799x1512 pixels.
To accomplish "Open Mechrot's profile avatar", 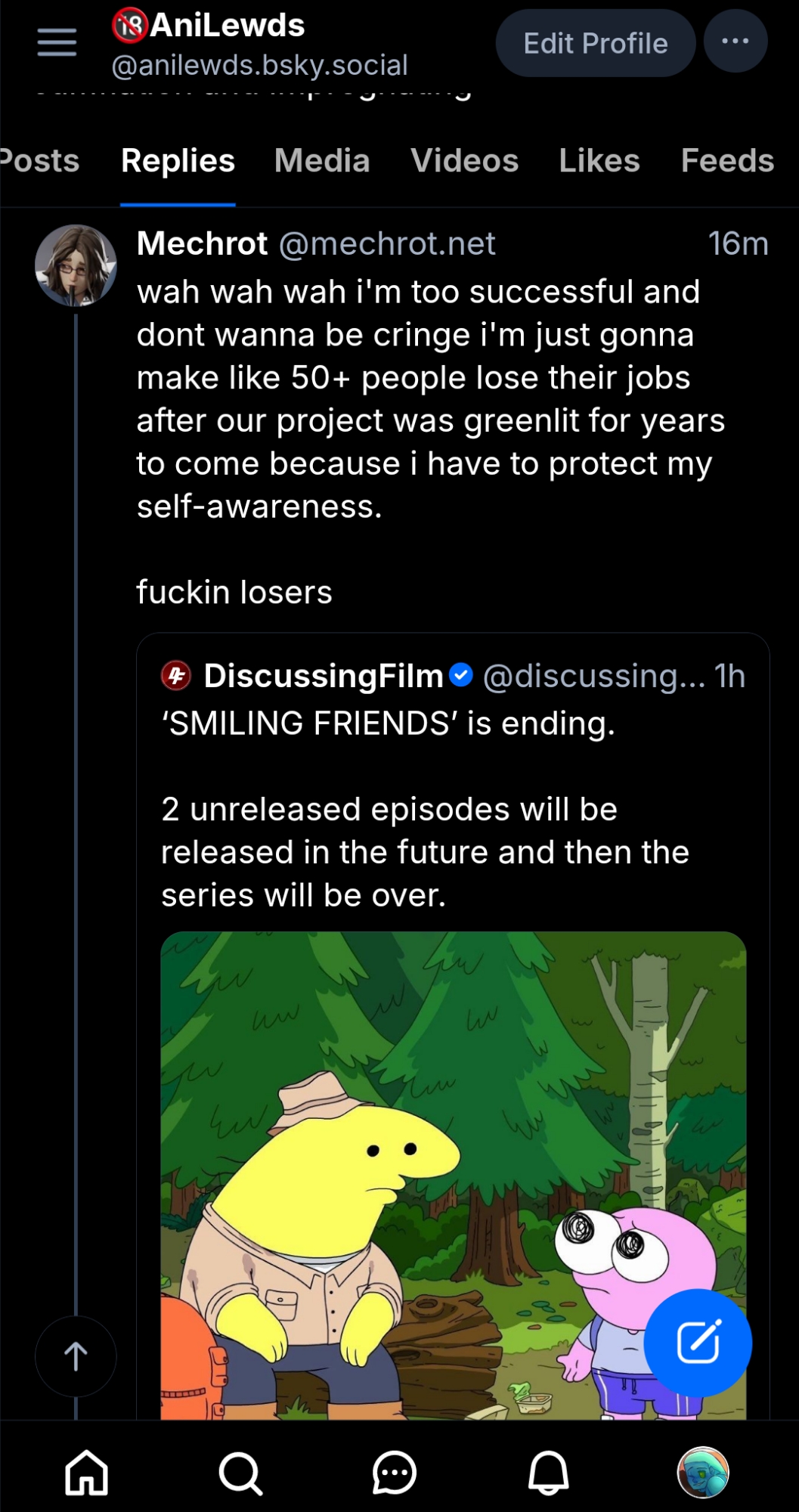I will (76, 265).
